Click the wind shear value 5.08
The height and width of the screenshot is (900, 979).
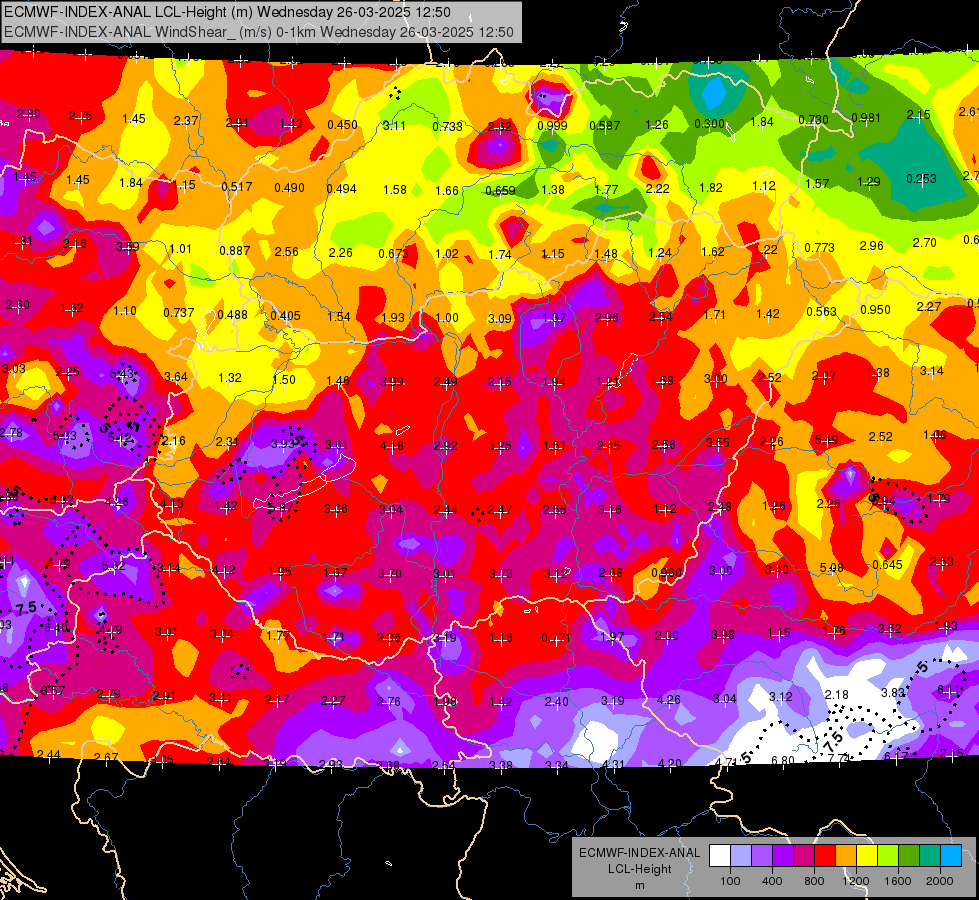click(832, 568)
